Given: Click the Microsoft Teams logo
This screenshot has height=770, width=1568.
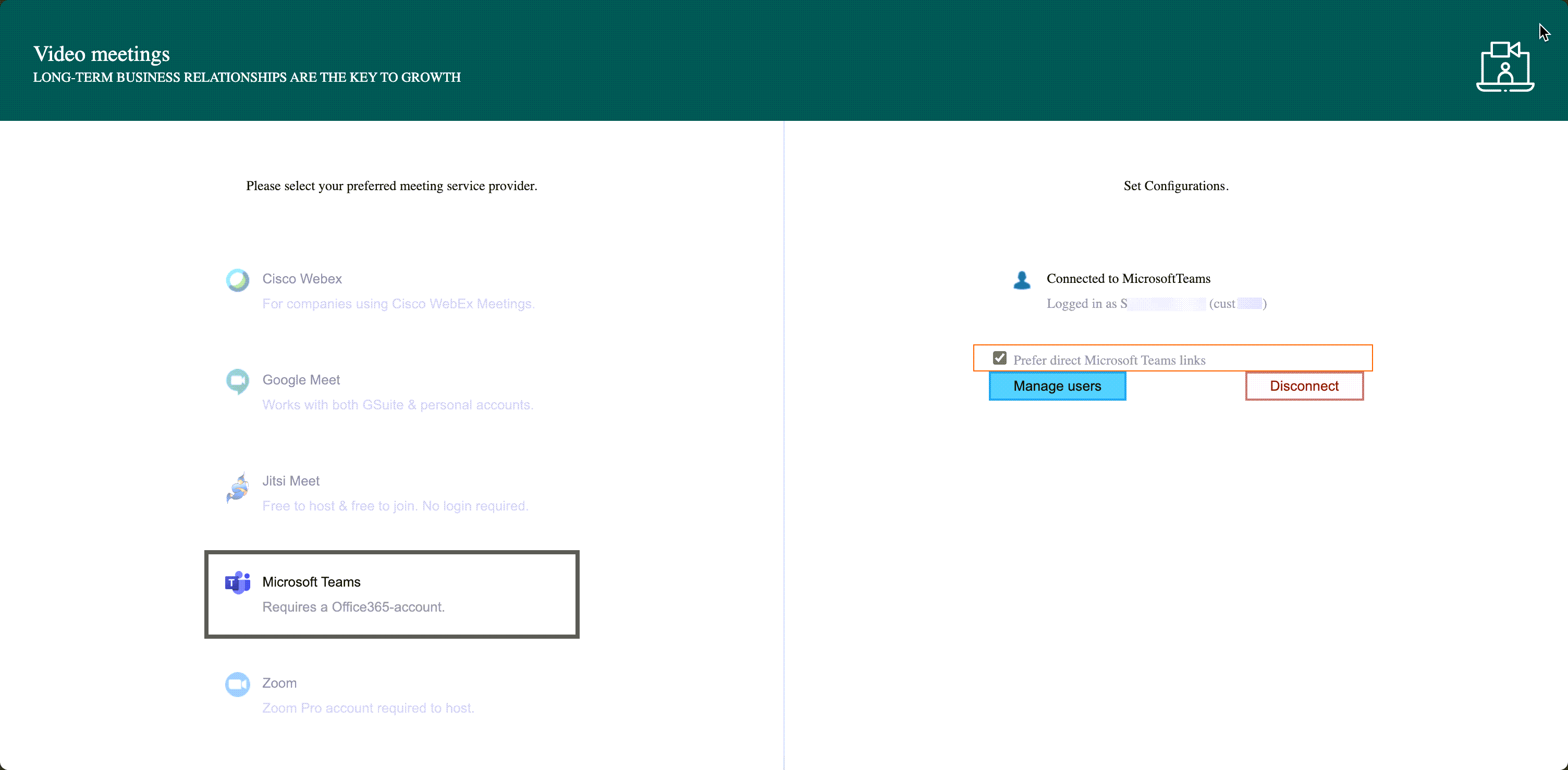Looking at the screenshot, I should click(x=237, y=582).
